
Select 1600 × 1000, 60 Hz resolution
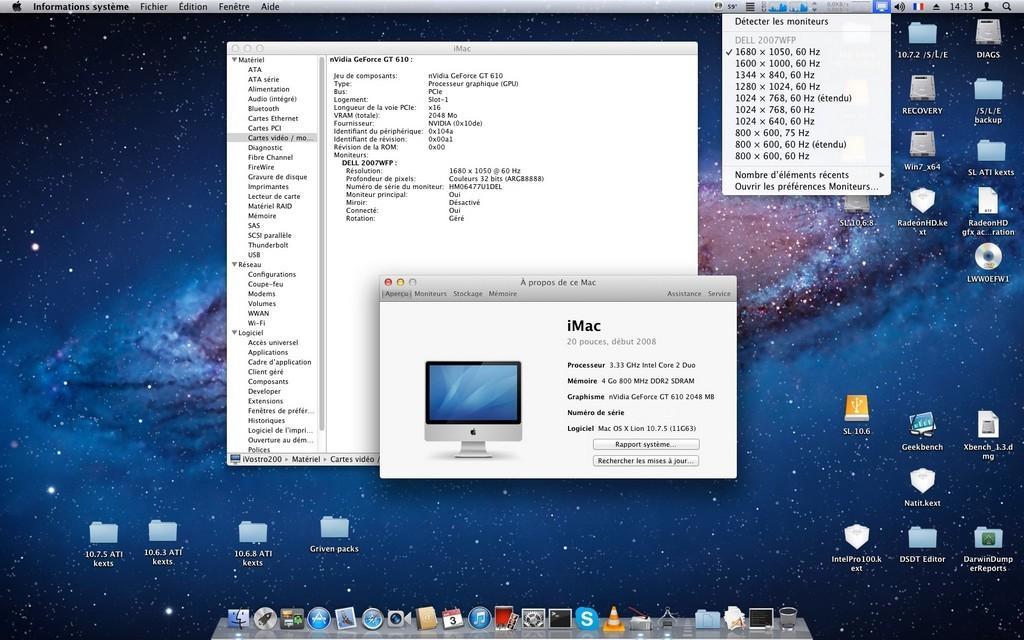coord(777,63)
